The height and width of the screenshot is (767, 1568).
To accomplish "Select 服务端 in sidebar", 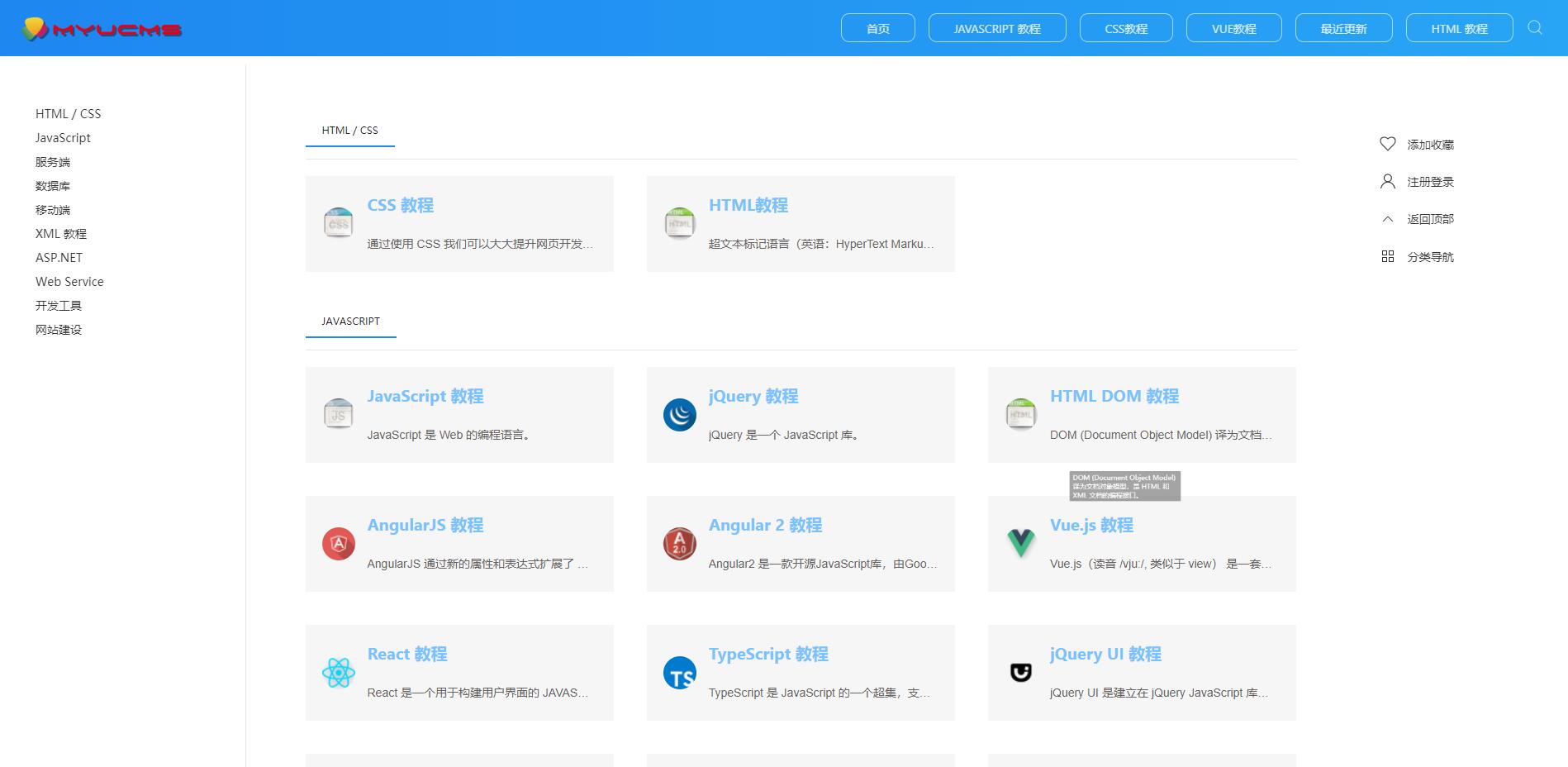I will (53, 162).
